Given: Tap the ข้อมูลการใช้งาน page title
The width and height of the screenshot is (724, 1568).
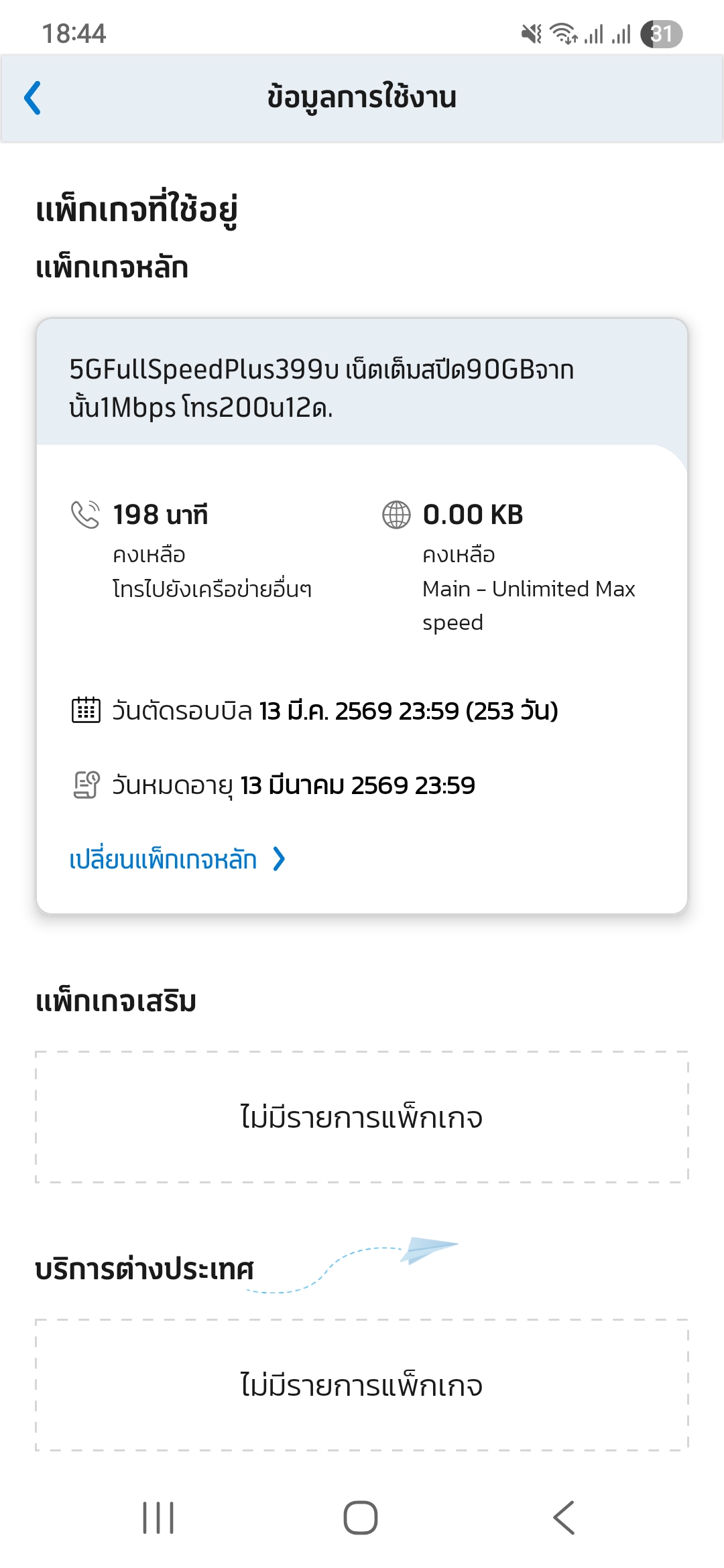Looking at the screenshot, I should click(362, 98).
